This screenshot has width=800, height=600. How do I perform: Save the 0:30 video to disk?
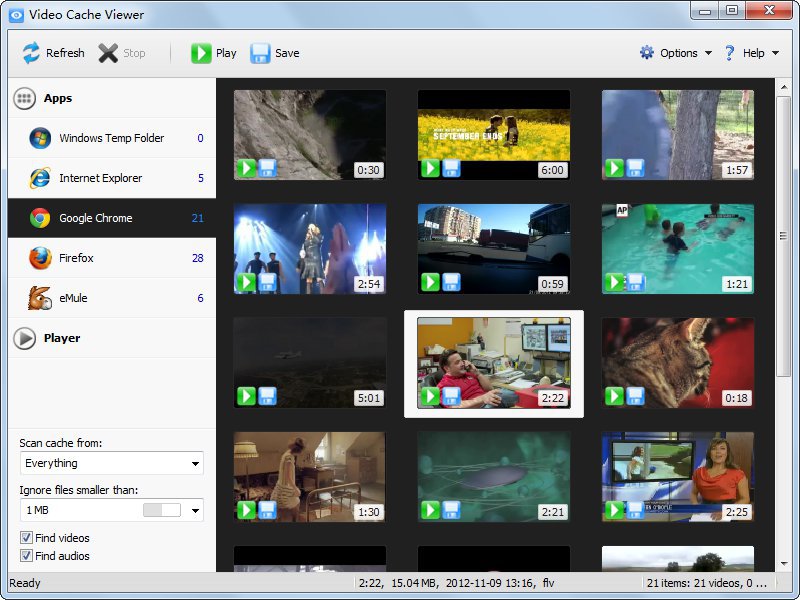[267, 168]
